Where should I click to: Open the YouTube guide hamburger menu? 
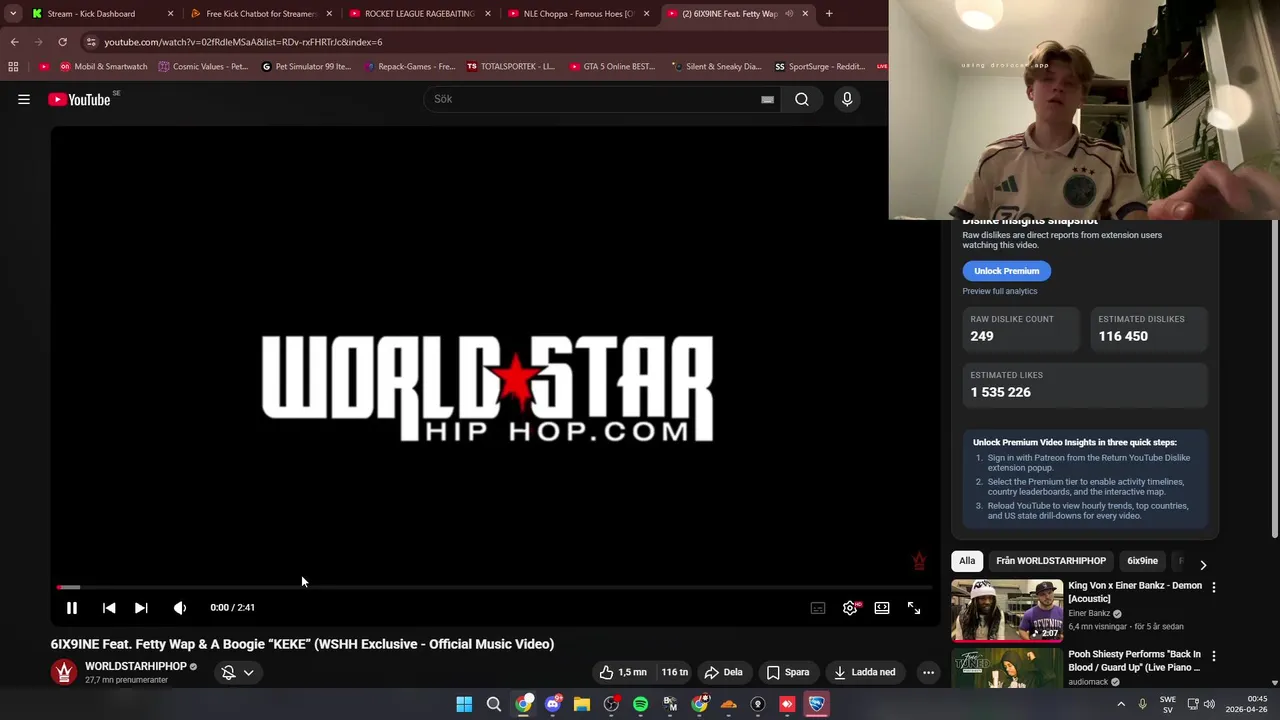pos(24,99)
